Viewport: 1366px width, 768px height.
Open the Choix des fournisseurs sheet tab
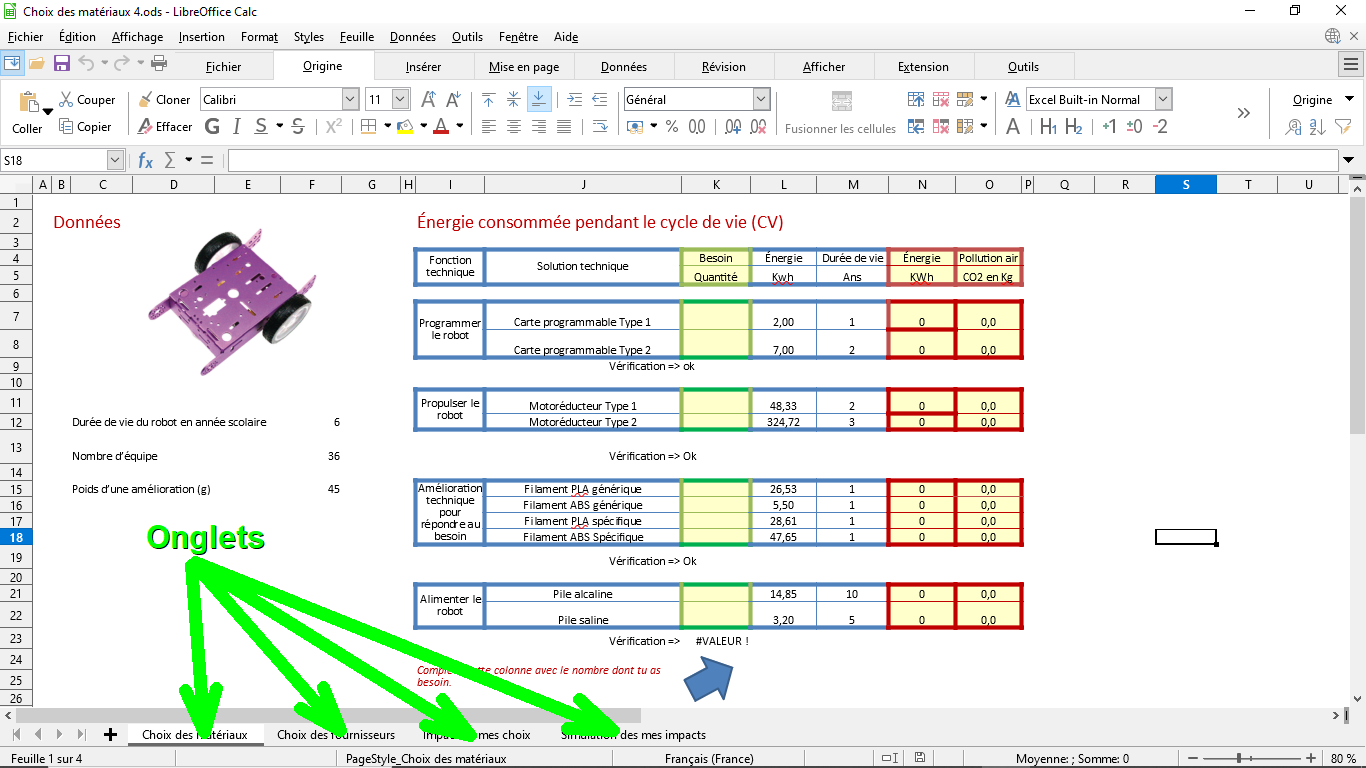click(335, 735)
